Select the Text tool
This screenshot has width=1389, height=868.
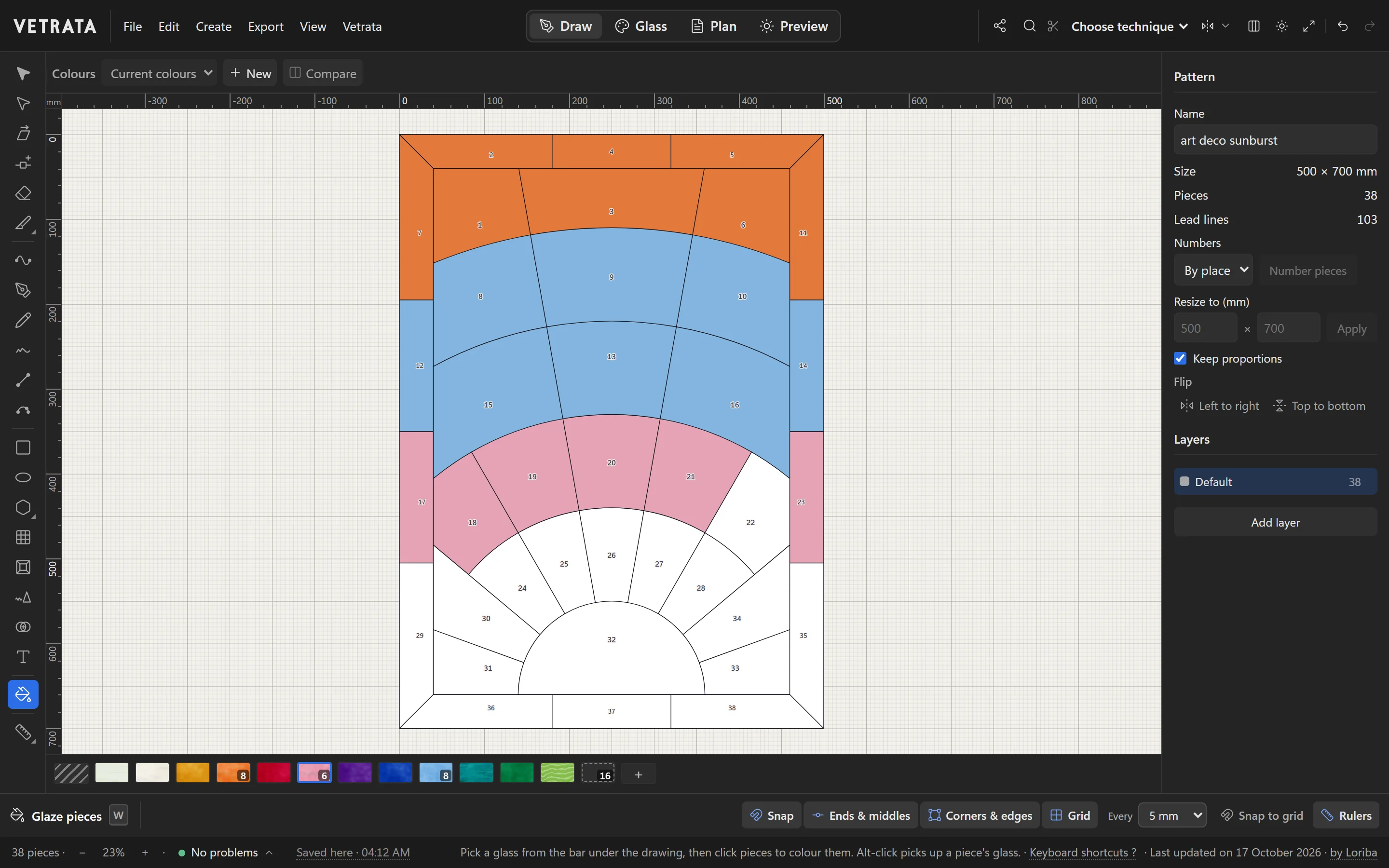(x=23, y=657)
